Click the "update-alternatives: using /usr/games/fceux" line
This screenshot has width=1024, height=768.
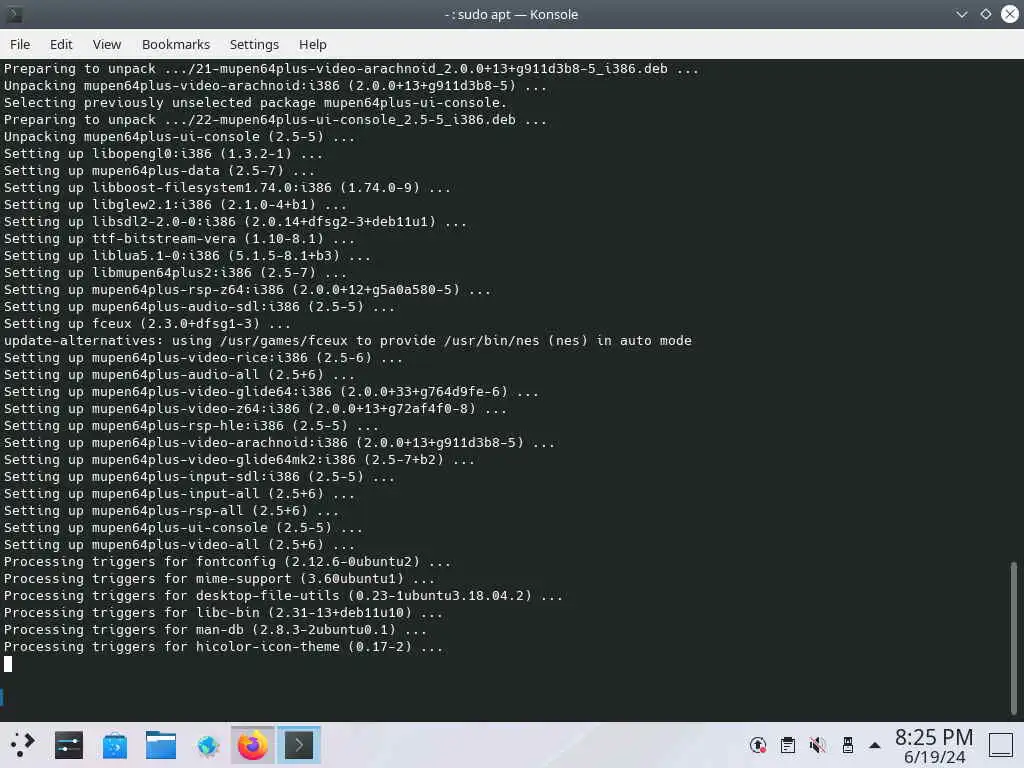pyautogui.click(x=347, y=340)
